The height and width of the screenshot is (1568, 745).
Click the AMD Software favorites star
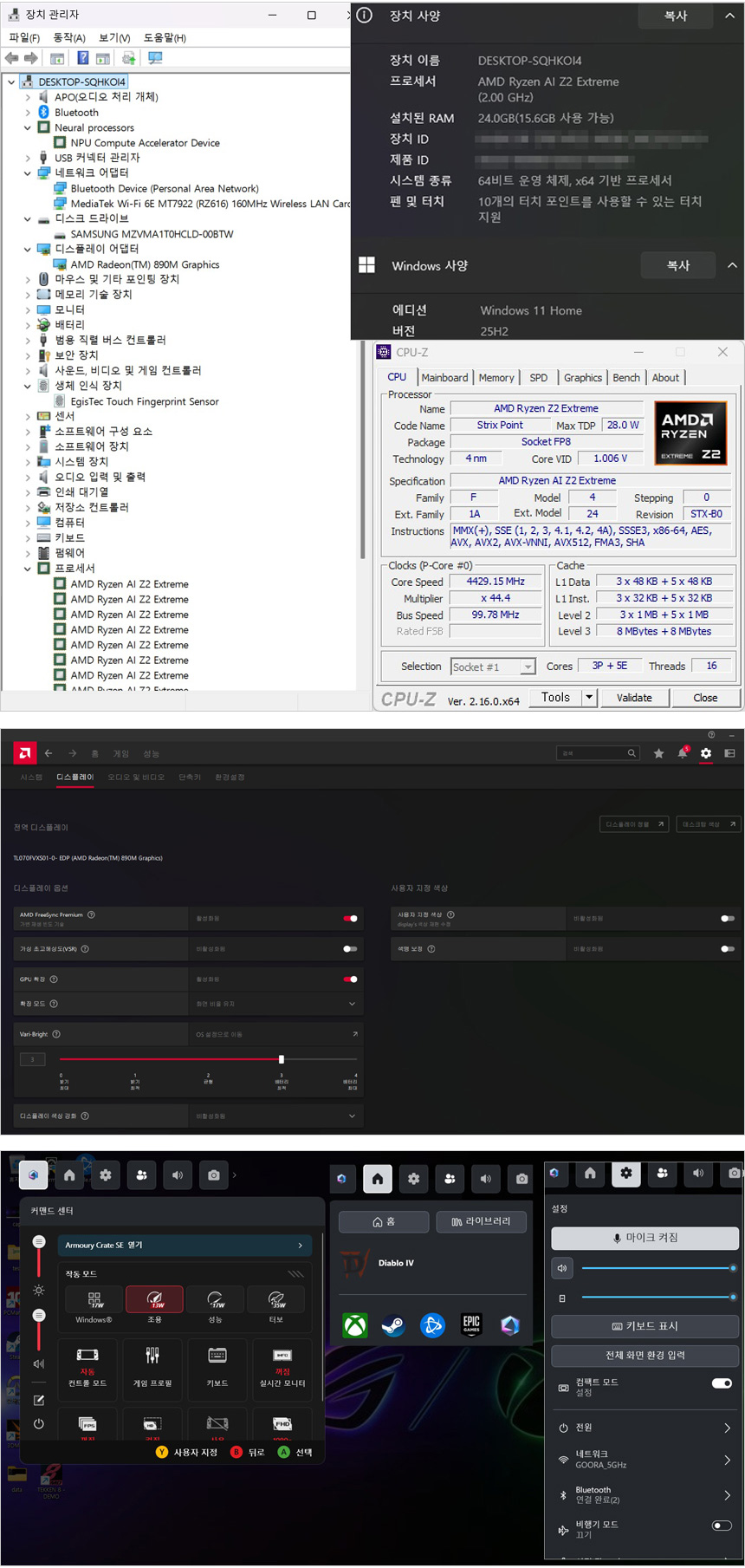(x=659, y=753)
